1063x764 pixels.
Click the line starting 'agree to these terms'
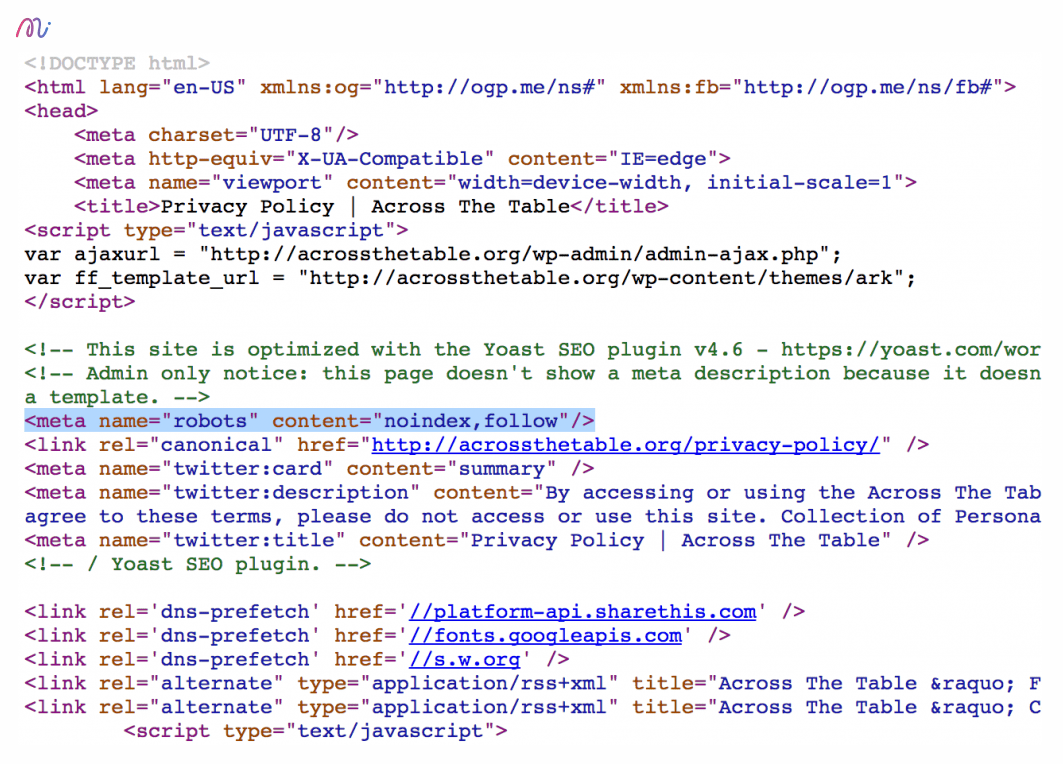[x=532, y=516]
